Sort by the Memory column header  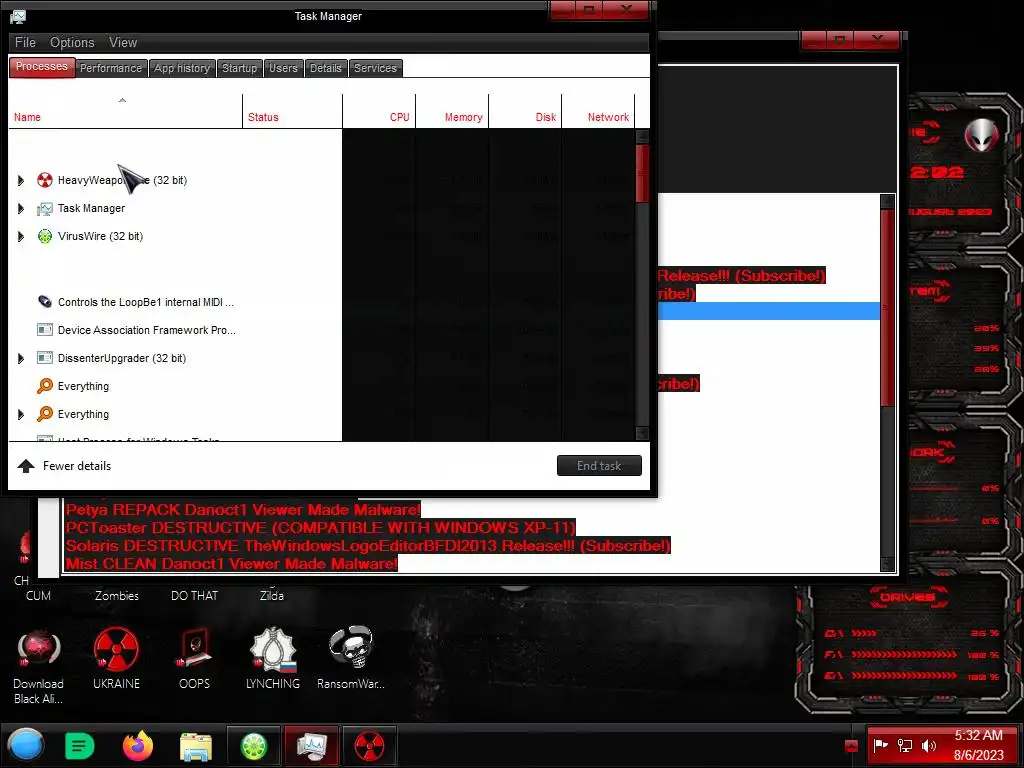[x=452, y=111]
